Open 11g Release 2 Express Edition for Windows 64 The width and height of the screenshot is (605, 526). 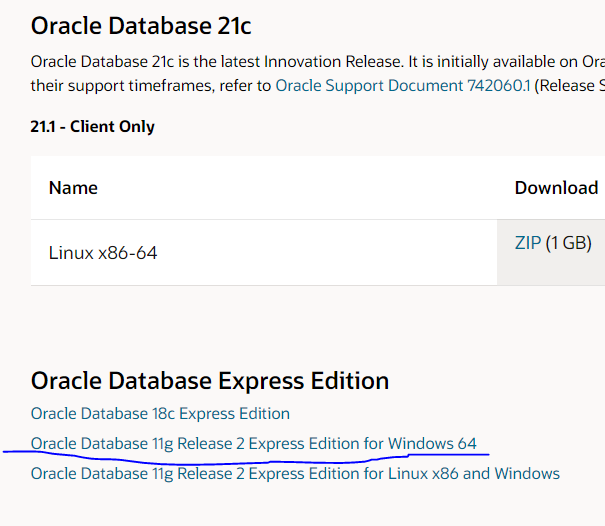(x=254, y=443)
